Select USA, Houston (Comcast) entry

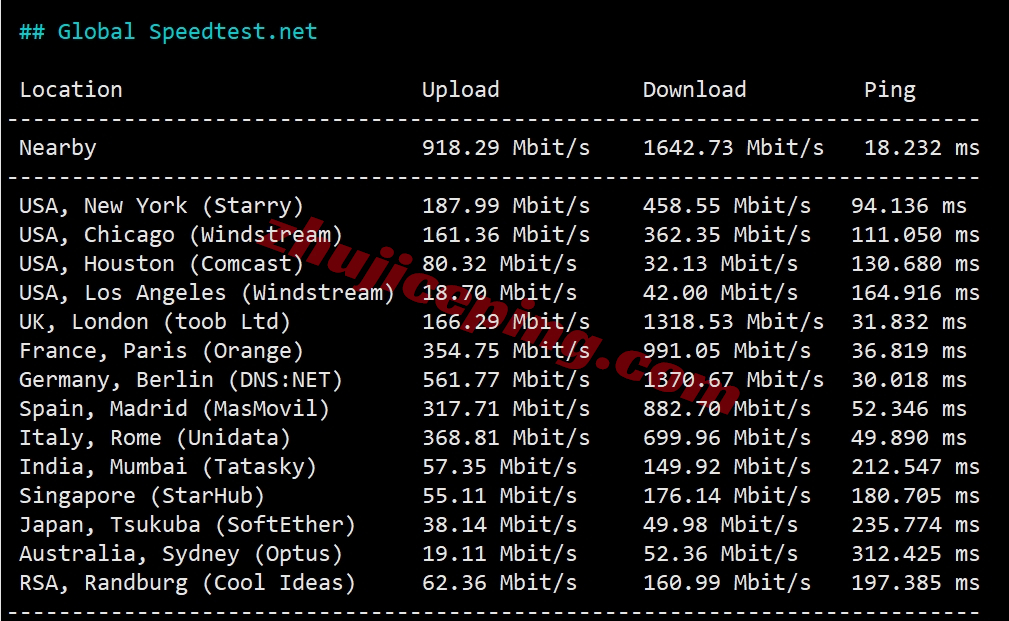(x=161, y=264)
